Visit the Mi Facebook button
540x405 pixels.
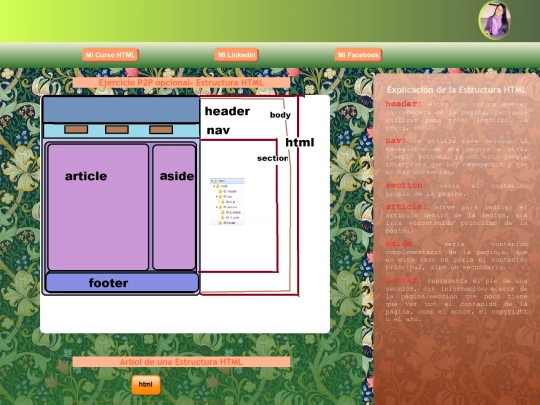pyautogui.click(x=358, y=55)
